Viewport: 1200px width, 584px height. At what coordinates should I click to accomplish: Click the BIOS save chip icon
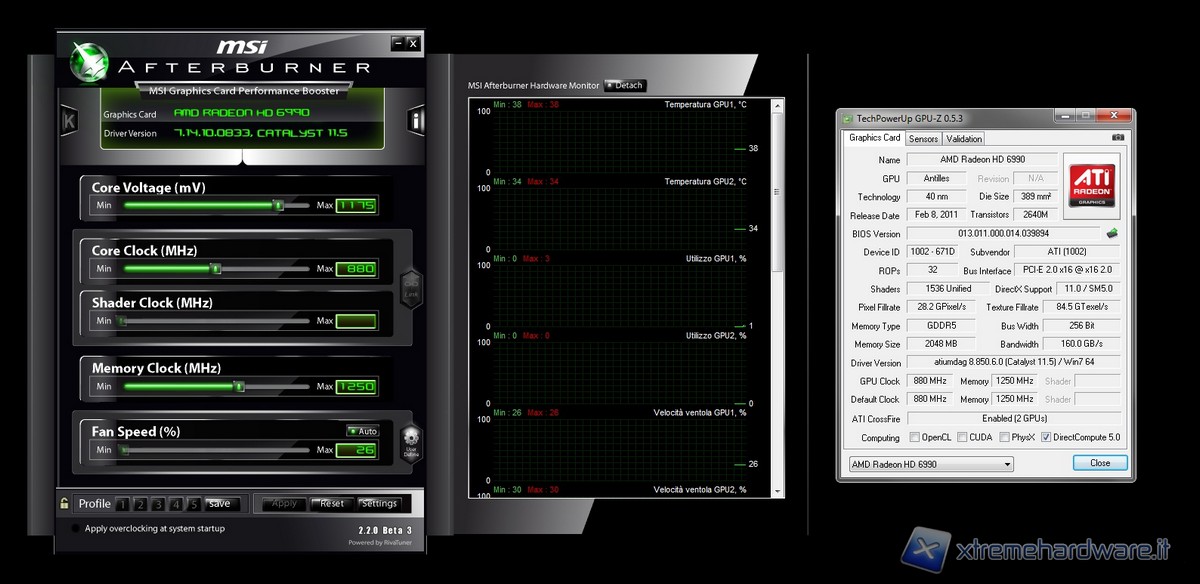(x=1112, y=234)
